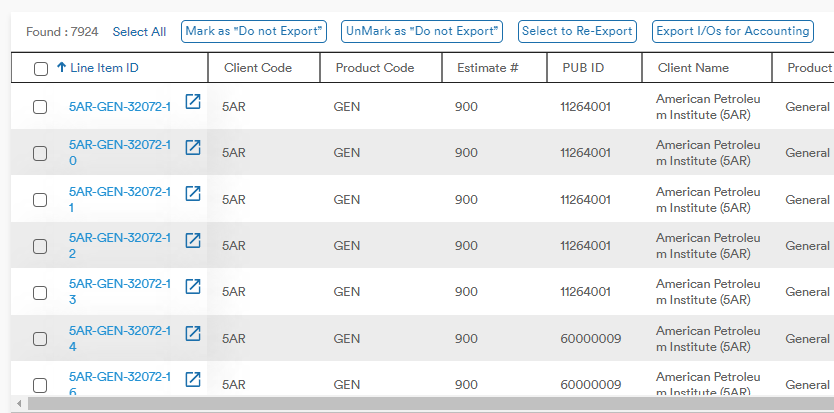Click UnMark as "Do not Export" button
Screen dimensions: 834x413
422,31
